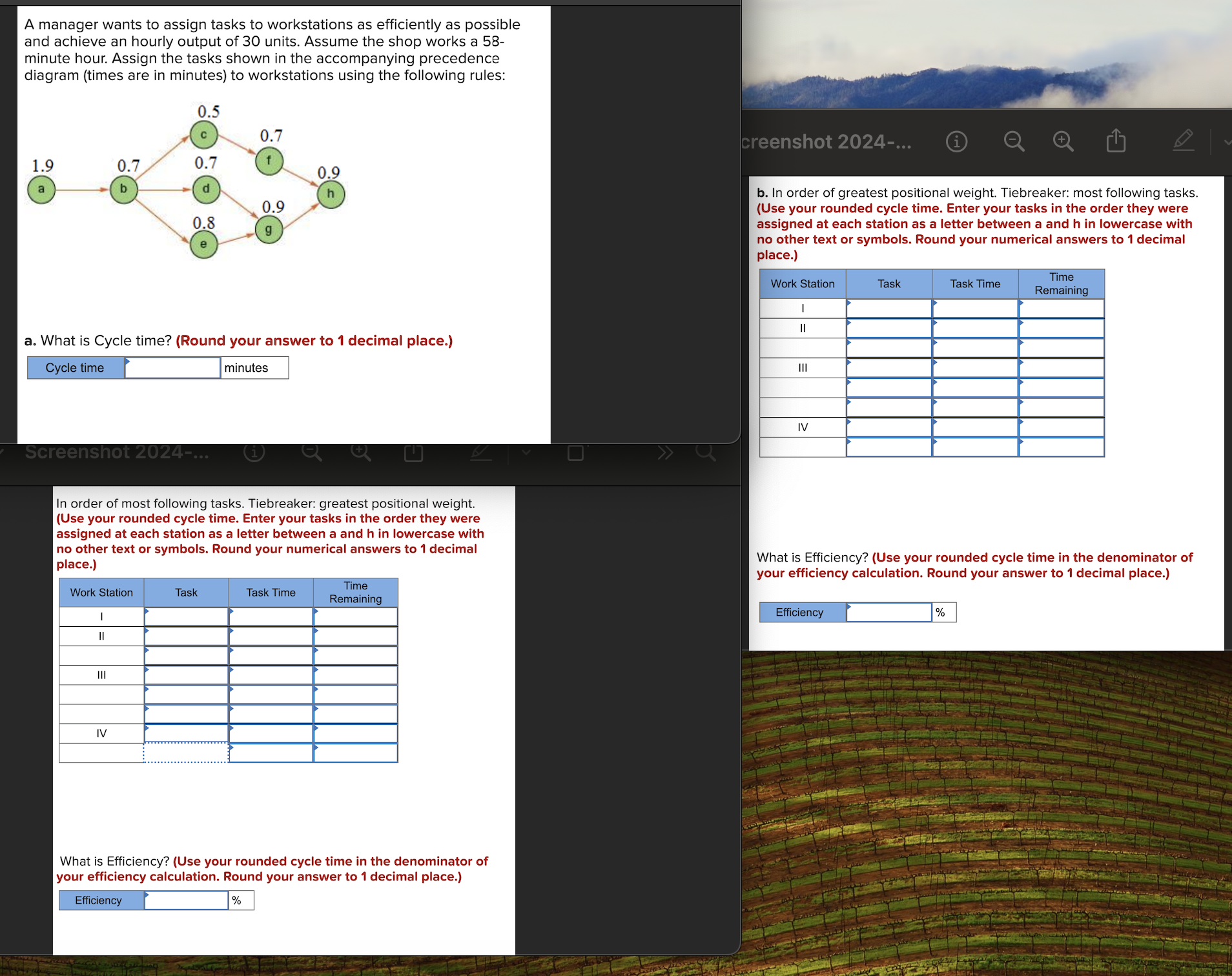Image resolution: width=1232 pixels, height=976 pixels.
Task: Select the rectangular selection tool in the bottom window
Action: [x=574, y=452]
